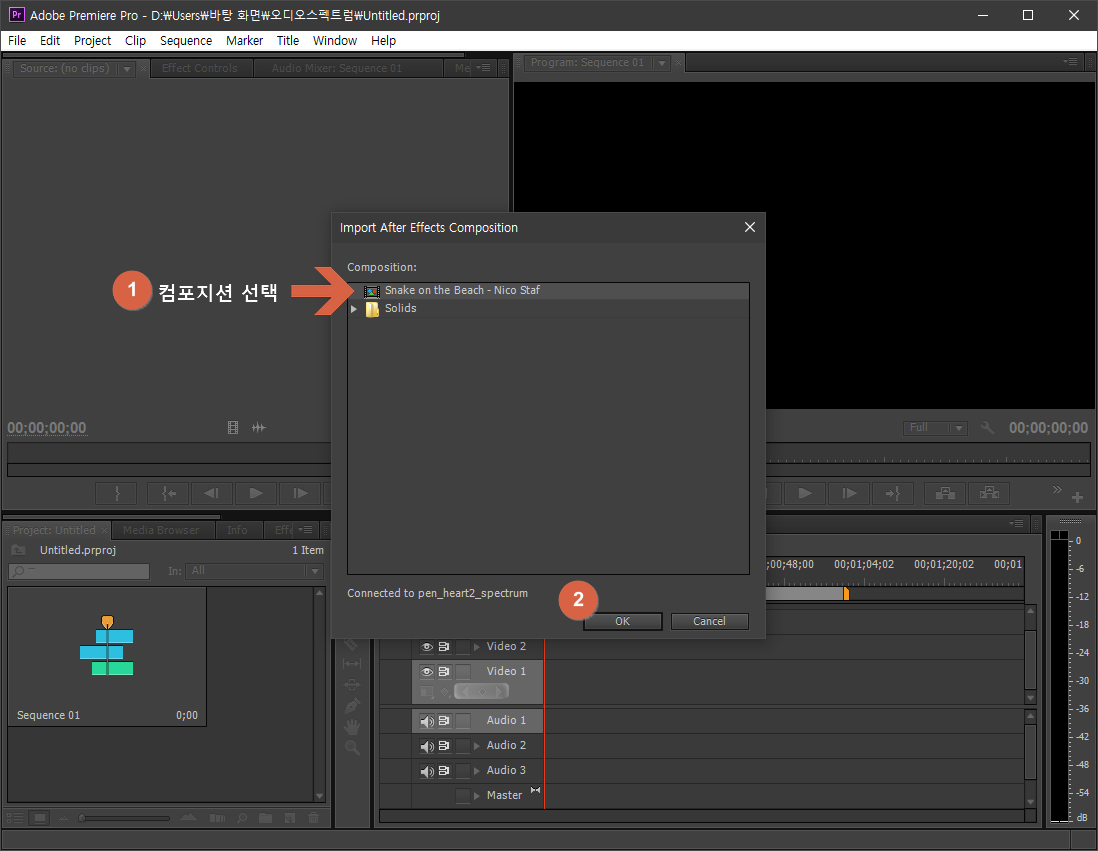This screenshot has height=851, width=1098.
Task: Switch Project panel to List view
Action: tap(15, 817)
